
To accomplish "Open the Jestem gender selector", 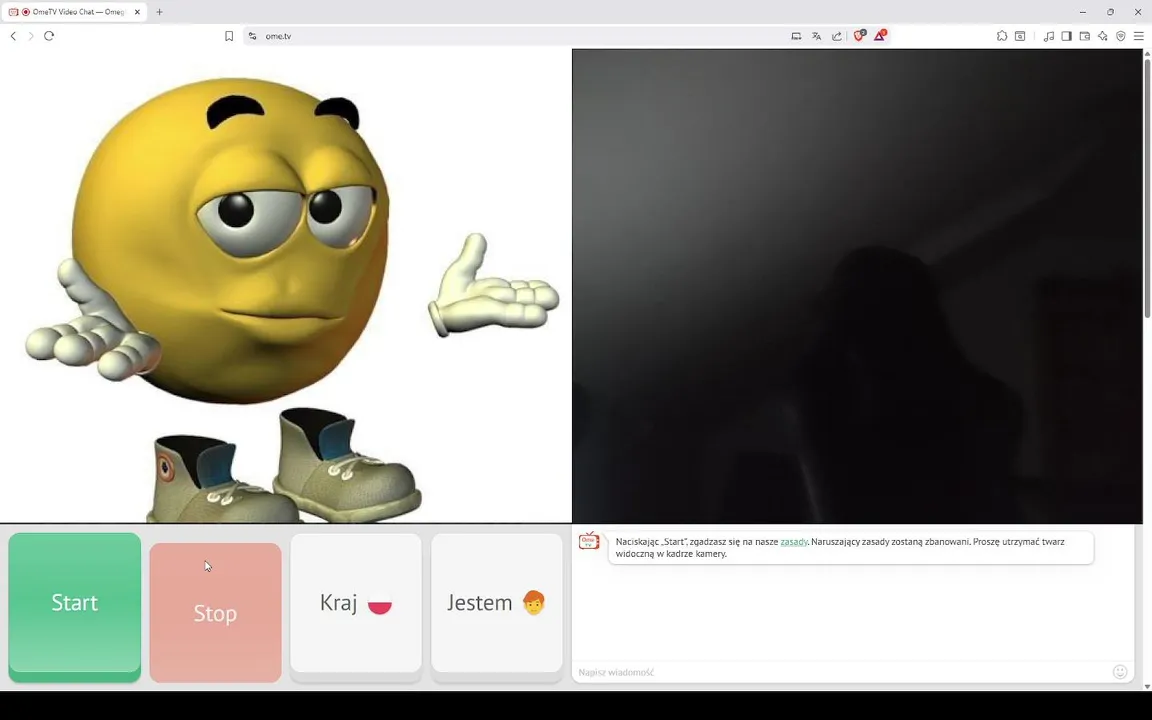I will click(497, 603).
